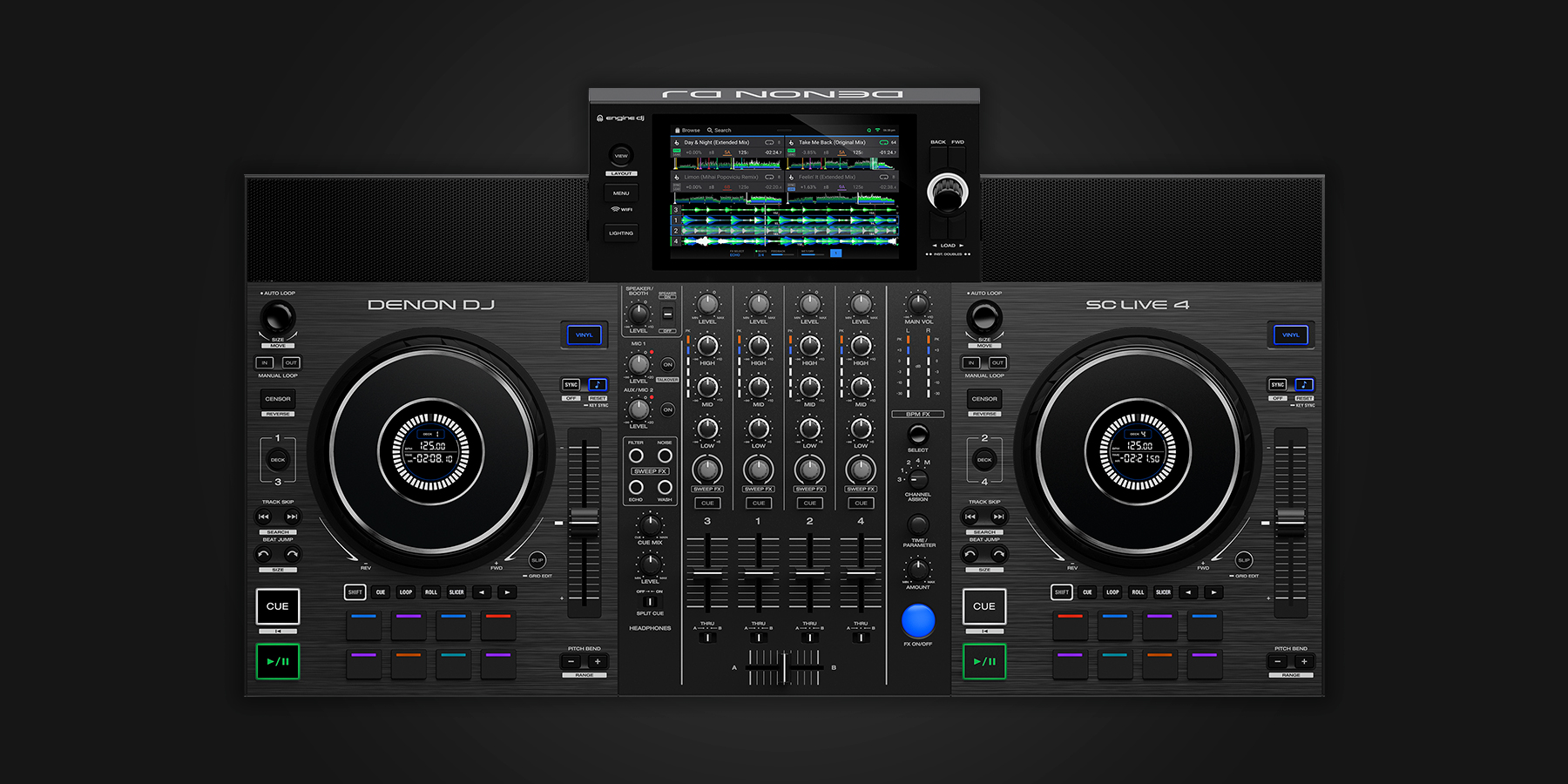Turn on Mic 1 with ON button
The image size is (1568, 784).
point(668,364)
